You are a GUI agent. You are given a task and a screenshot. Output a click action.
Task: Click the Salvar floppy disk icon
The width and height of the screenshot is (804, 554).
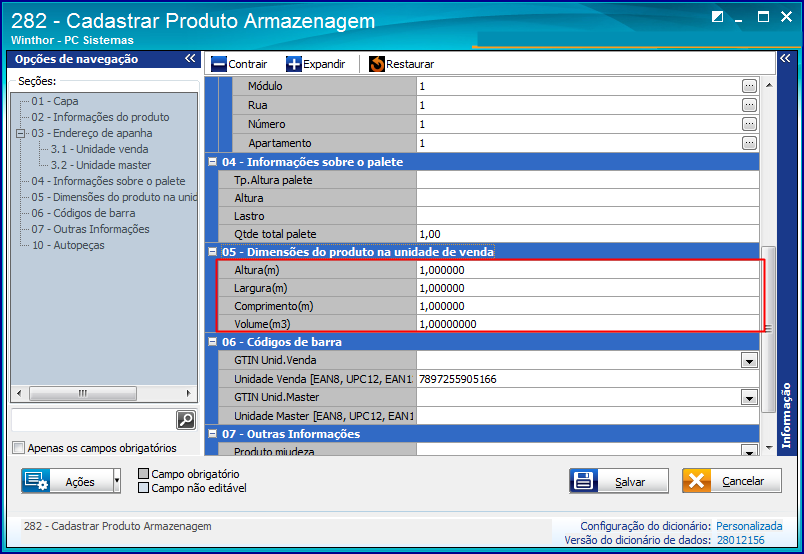[x=584, y=481]
